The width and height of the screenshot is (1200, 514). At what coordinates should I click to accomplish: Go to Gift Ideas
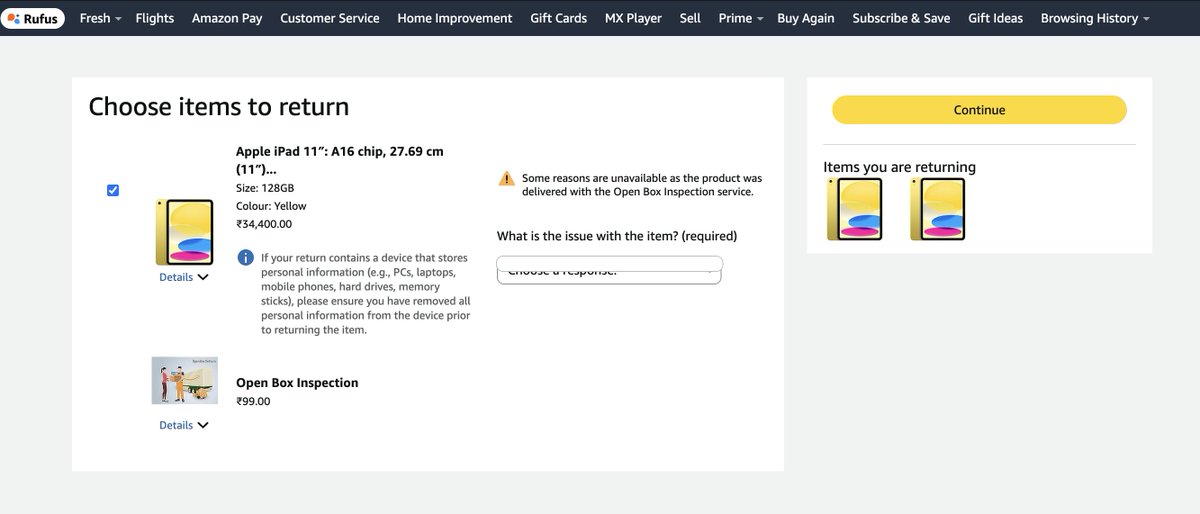click(x=995, y=18)
